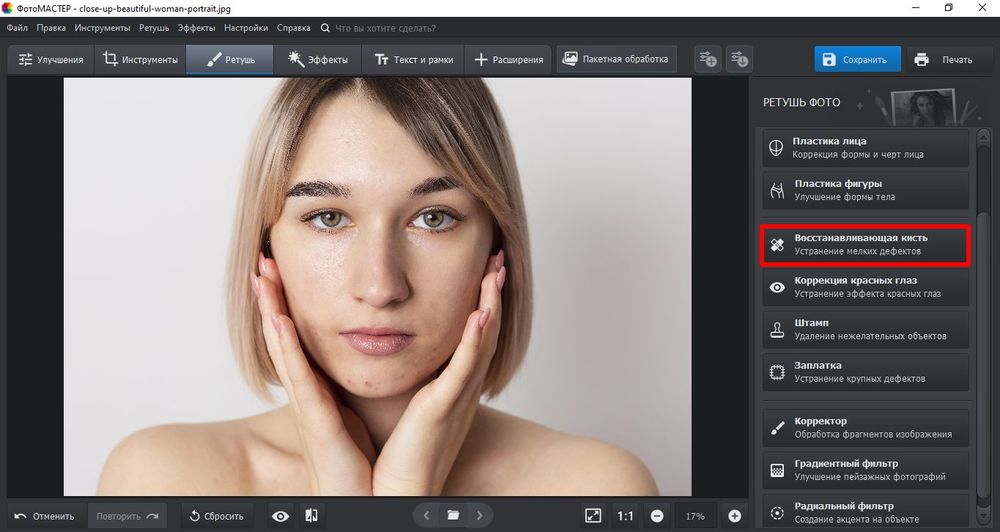Set zoom to 1:1 scale
Image resolution: width=1000 pixels, height=532 pixels.
coord(625,516)
